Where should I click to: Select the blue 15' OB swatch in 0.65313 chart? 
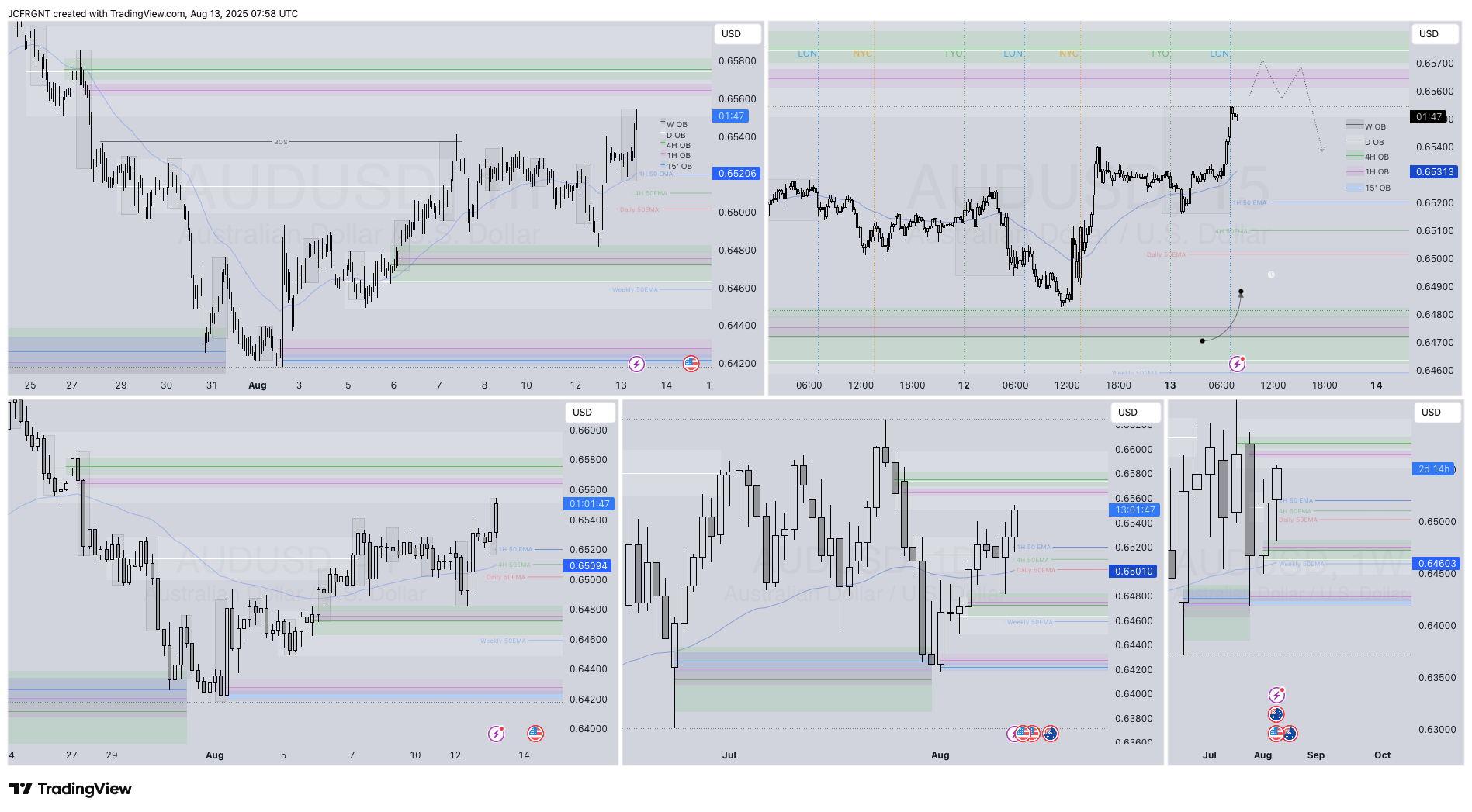pos(1355,188)
